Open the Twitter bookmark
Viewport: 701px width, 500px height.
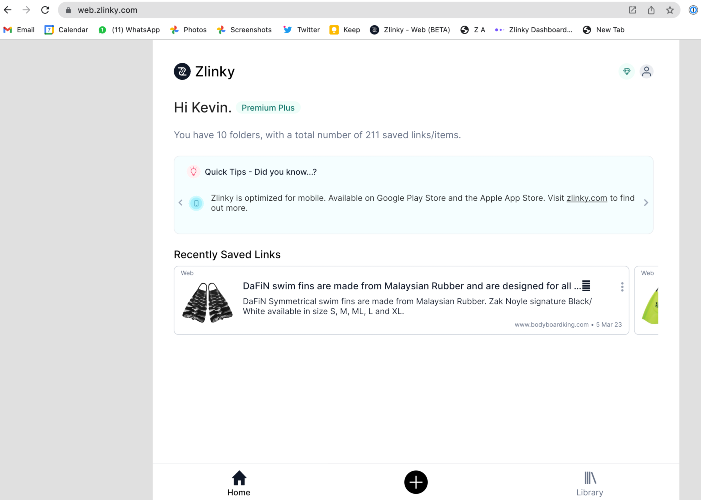pyautogui.click(x=302, y=30)
